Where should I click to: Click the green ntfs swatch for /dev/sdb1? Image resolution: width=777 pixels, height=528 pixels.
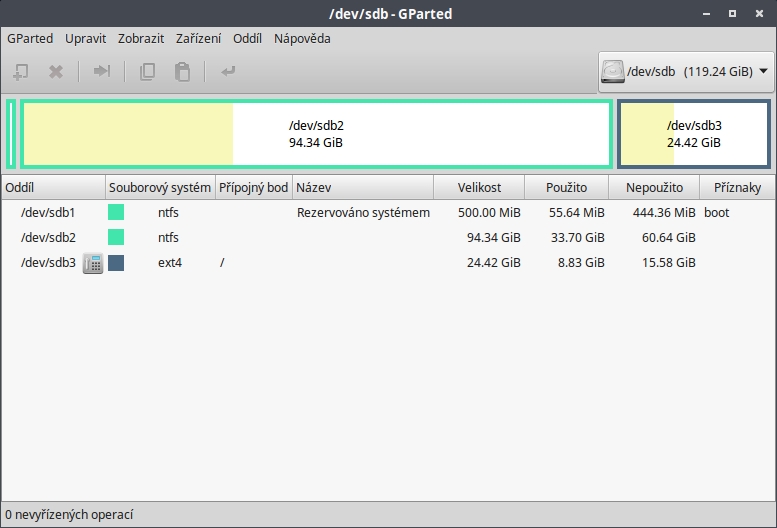[116, 212]
